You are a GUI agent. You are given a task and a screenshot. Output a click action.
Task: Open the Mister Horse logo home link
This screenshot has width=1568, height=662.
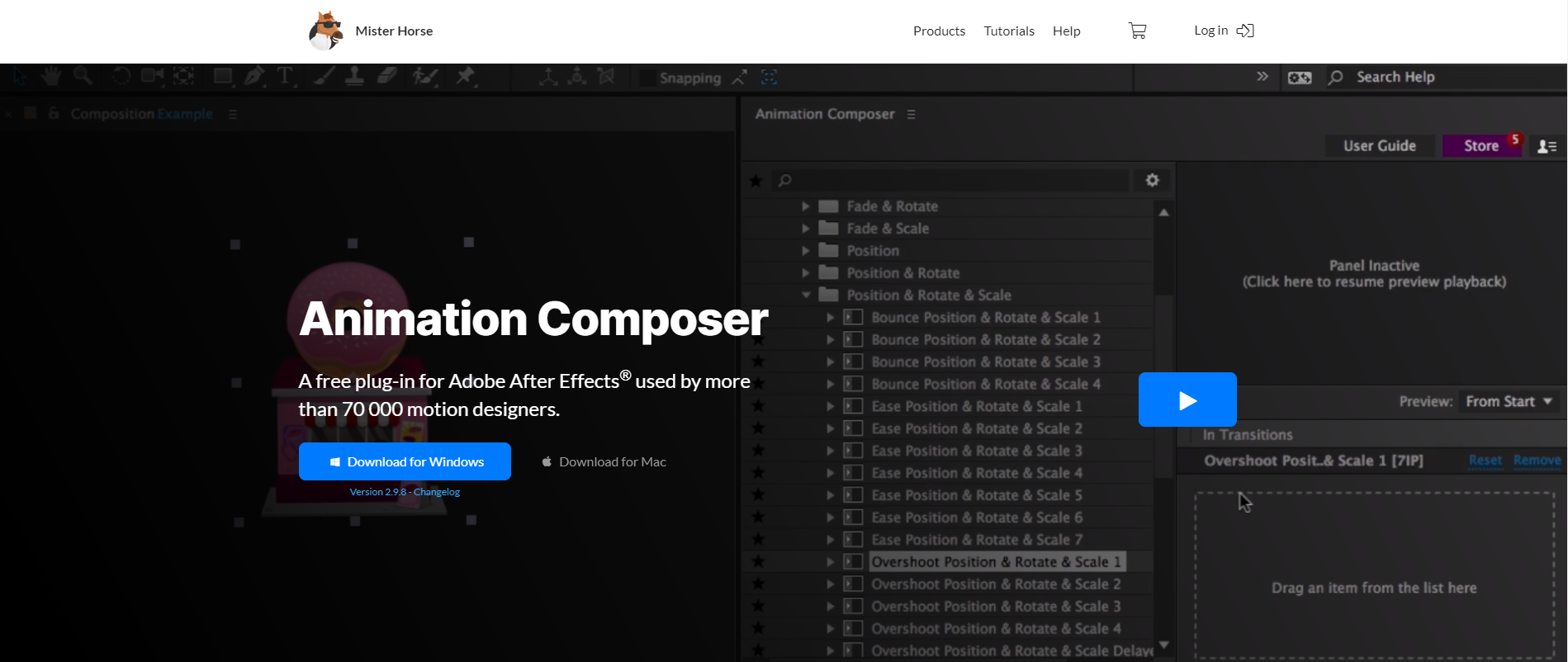[x=371, y=31]
